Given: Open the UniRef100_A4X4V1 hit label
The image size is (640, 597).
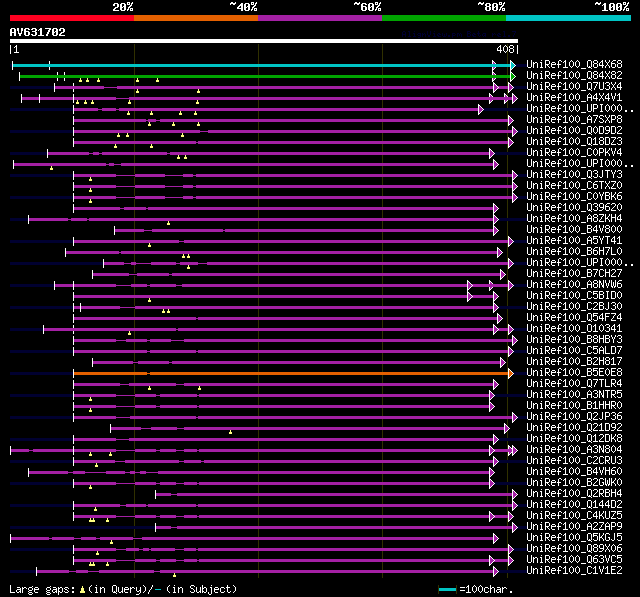Looking at the screenshot, I should (574, 98).
